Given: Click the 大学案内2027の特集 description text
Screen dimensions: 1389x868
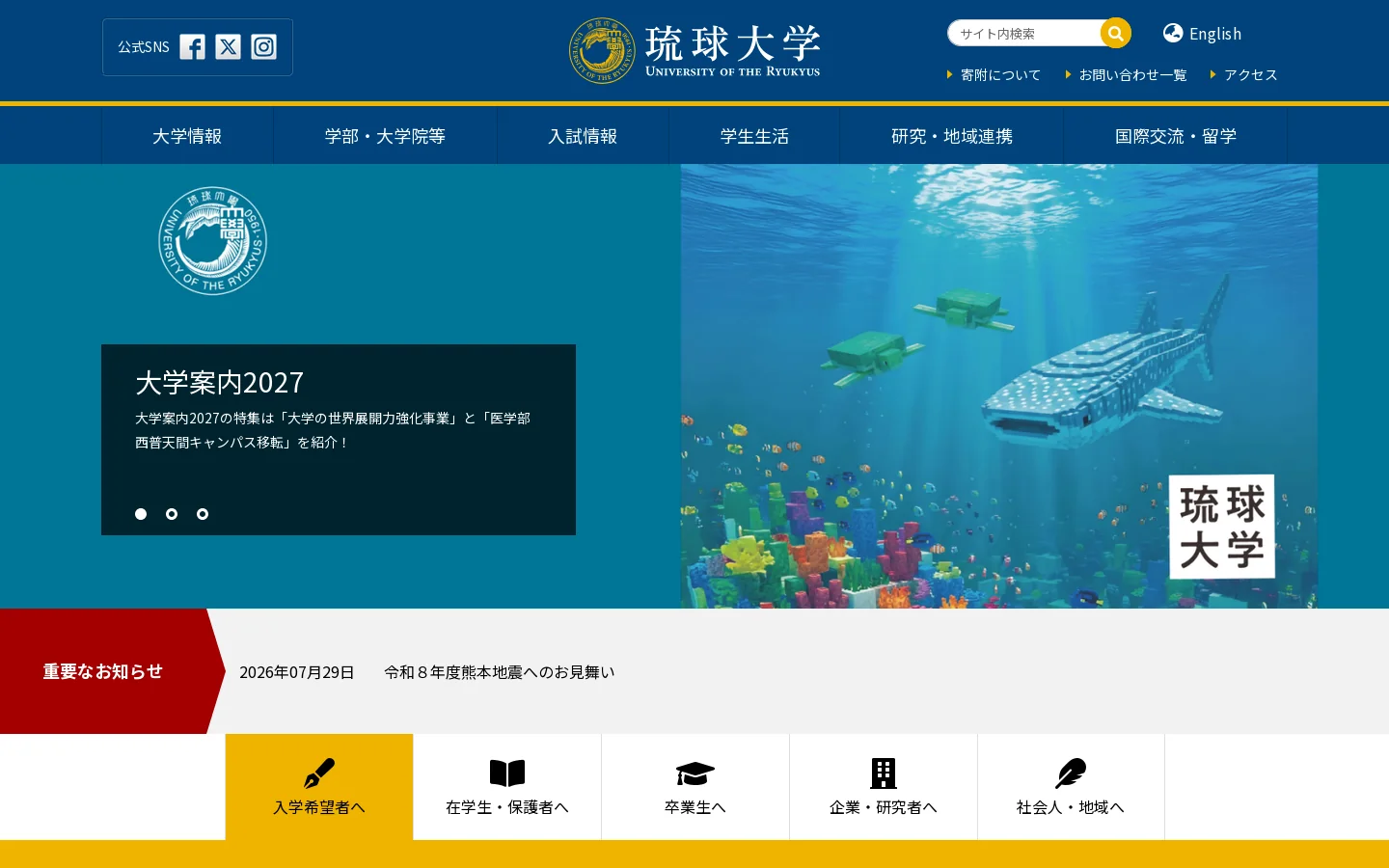Looking at the screenshot, I should tap(333, 430).
